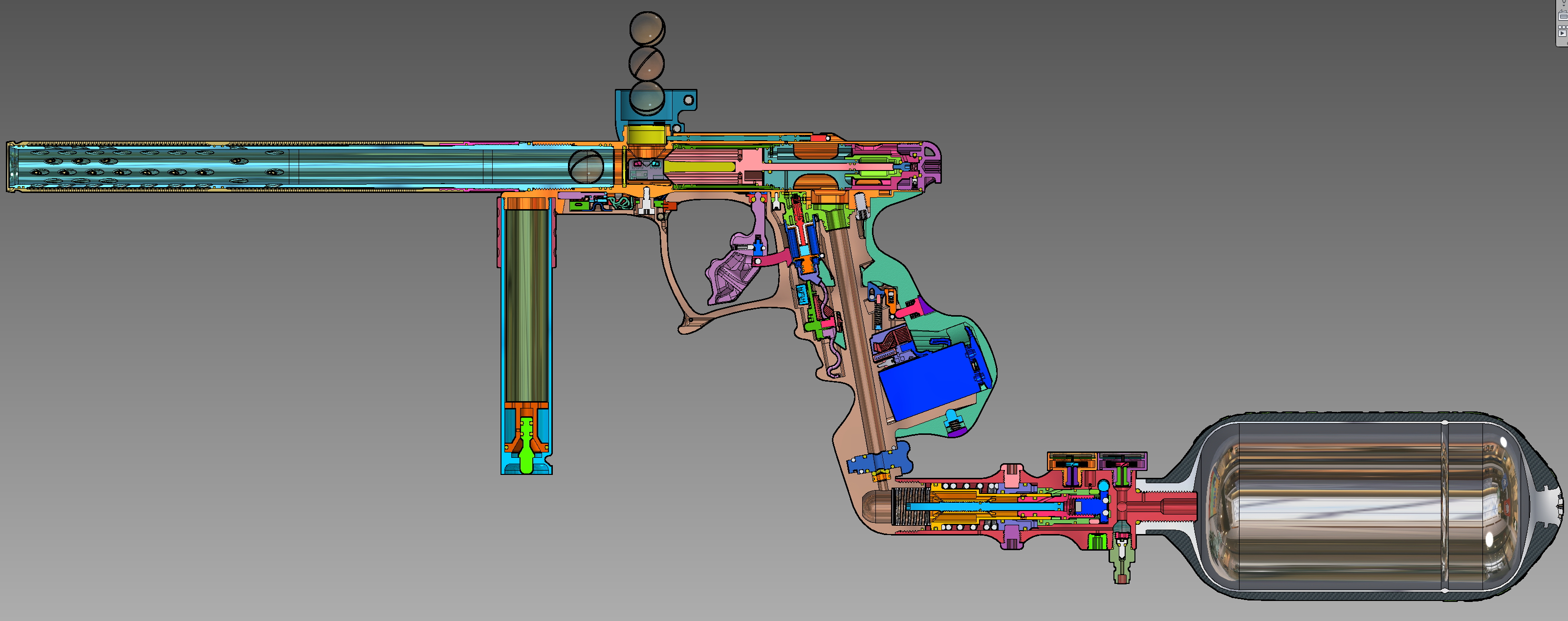Click the small play arrow in navigation bar
The height and width of the screenshot is (621, 1568).
tap(1563, 33)
